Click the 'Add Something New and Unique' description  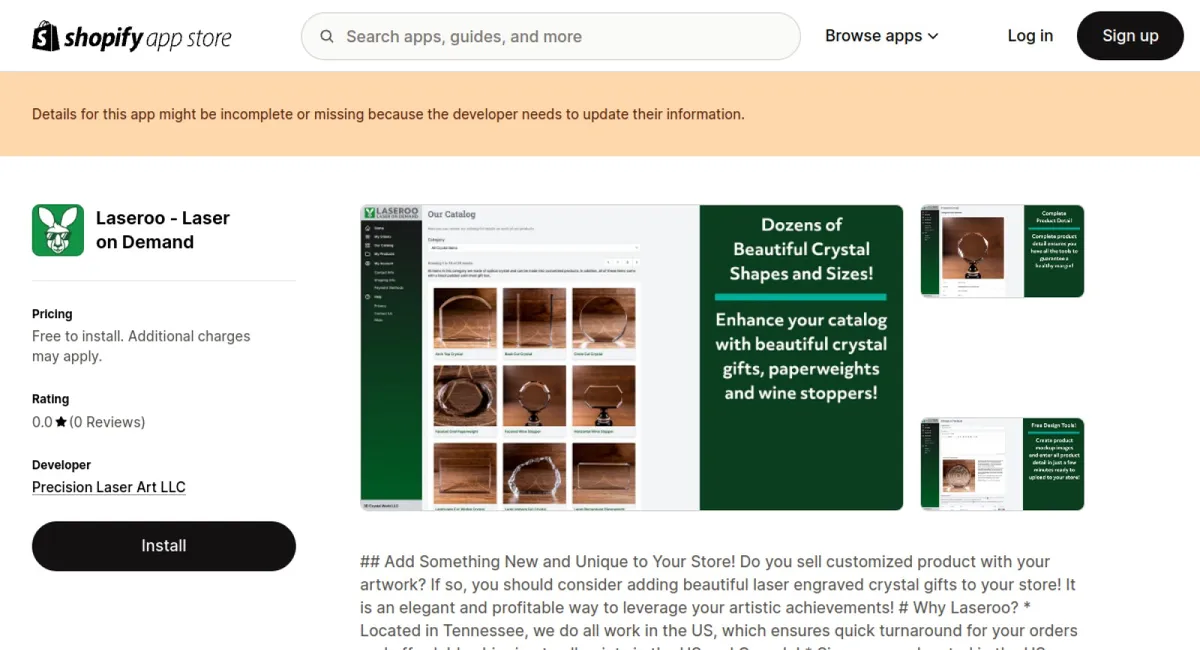pos(718,596)
